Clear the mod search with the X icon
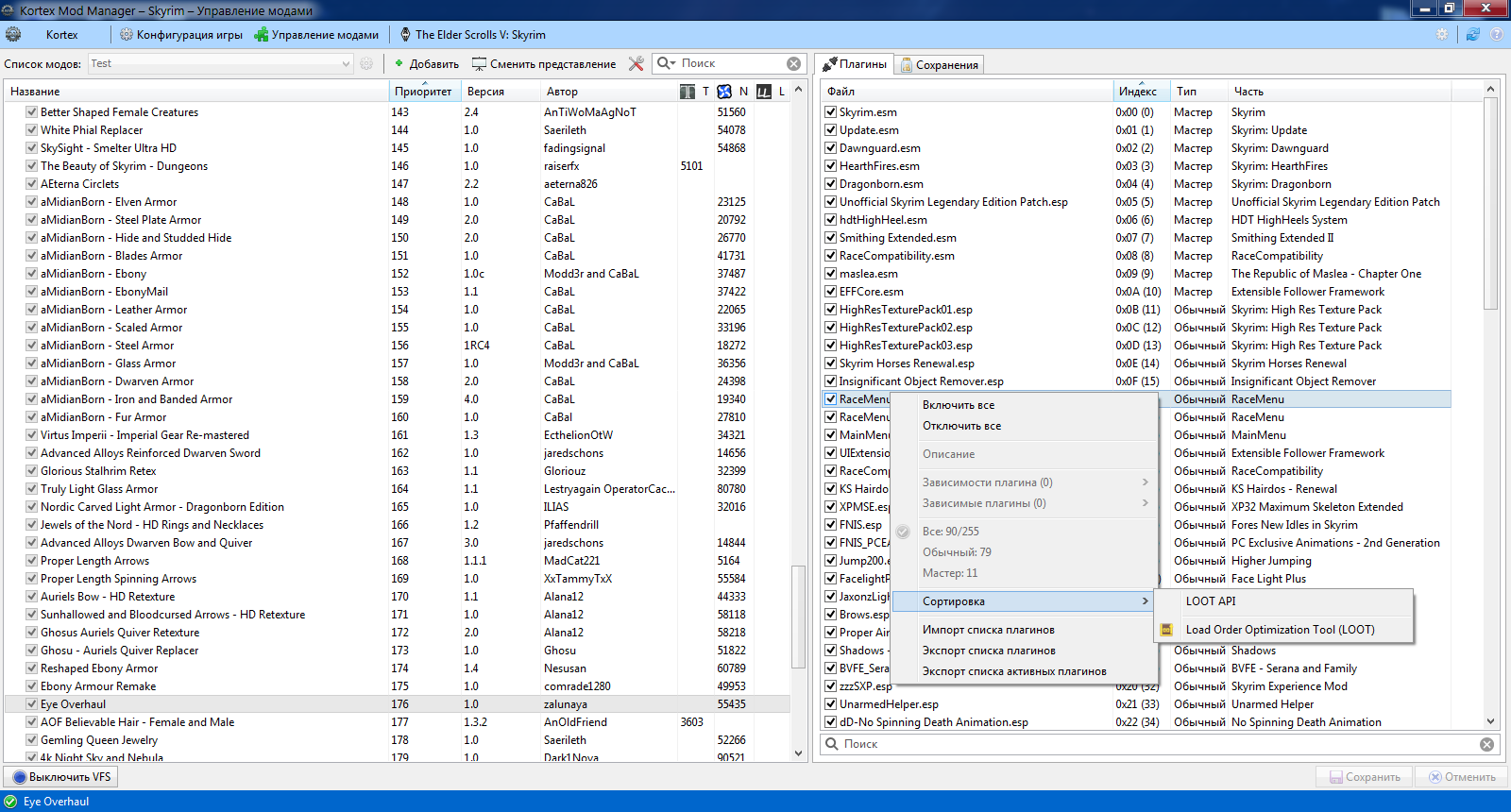Image resolution: width=1511 pixels, height=812 pixels. point(794,64)
